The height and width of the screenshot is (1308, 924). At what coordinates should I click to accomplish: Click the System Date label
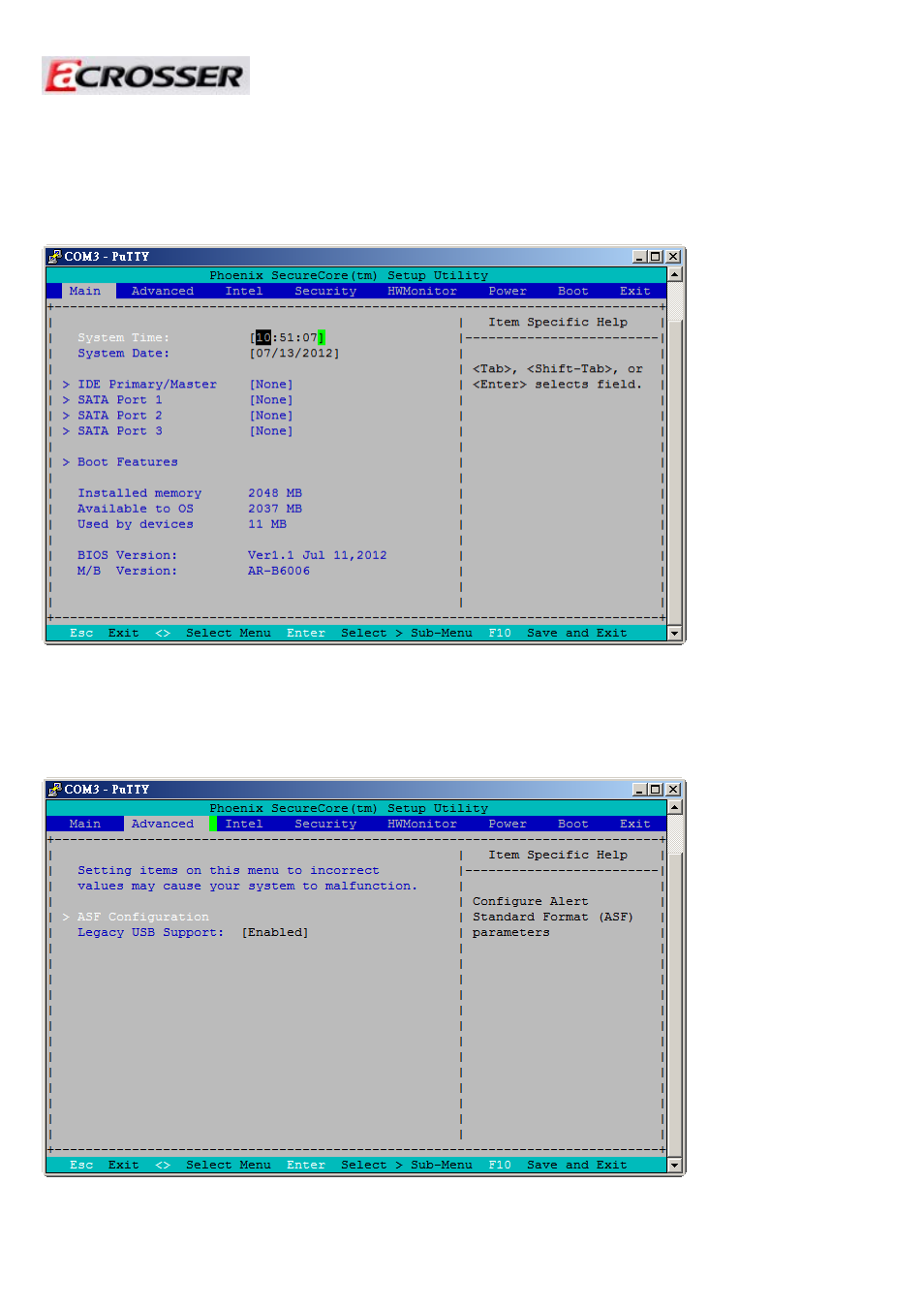[x=124, y=354]
